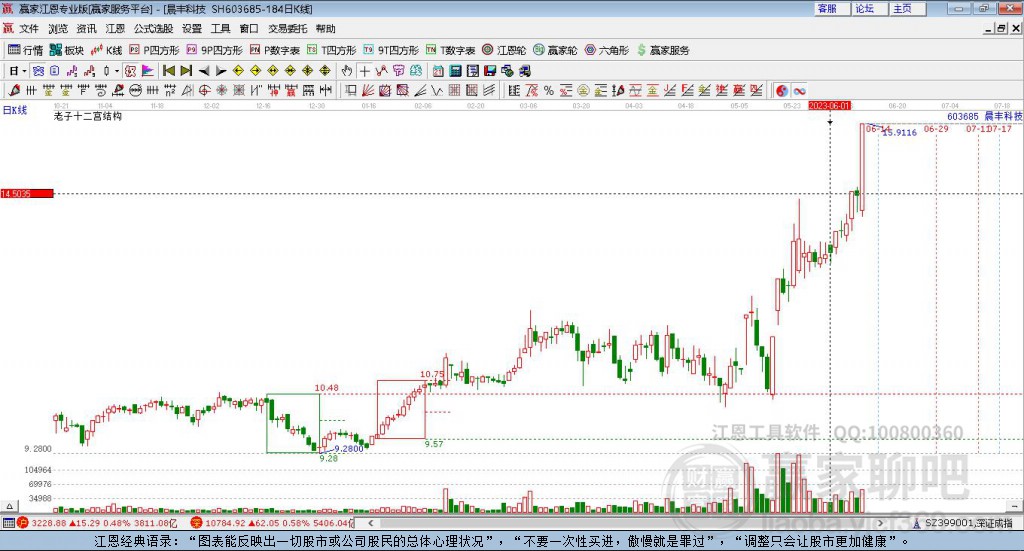Open the 交易委托 menu
The height and width of the screenshot is (551, 1024).
287,29
